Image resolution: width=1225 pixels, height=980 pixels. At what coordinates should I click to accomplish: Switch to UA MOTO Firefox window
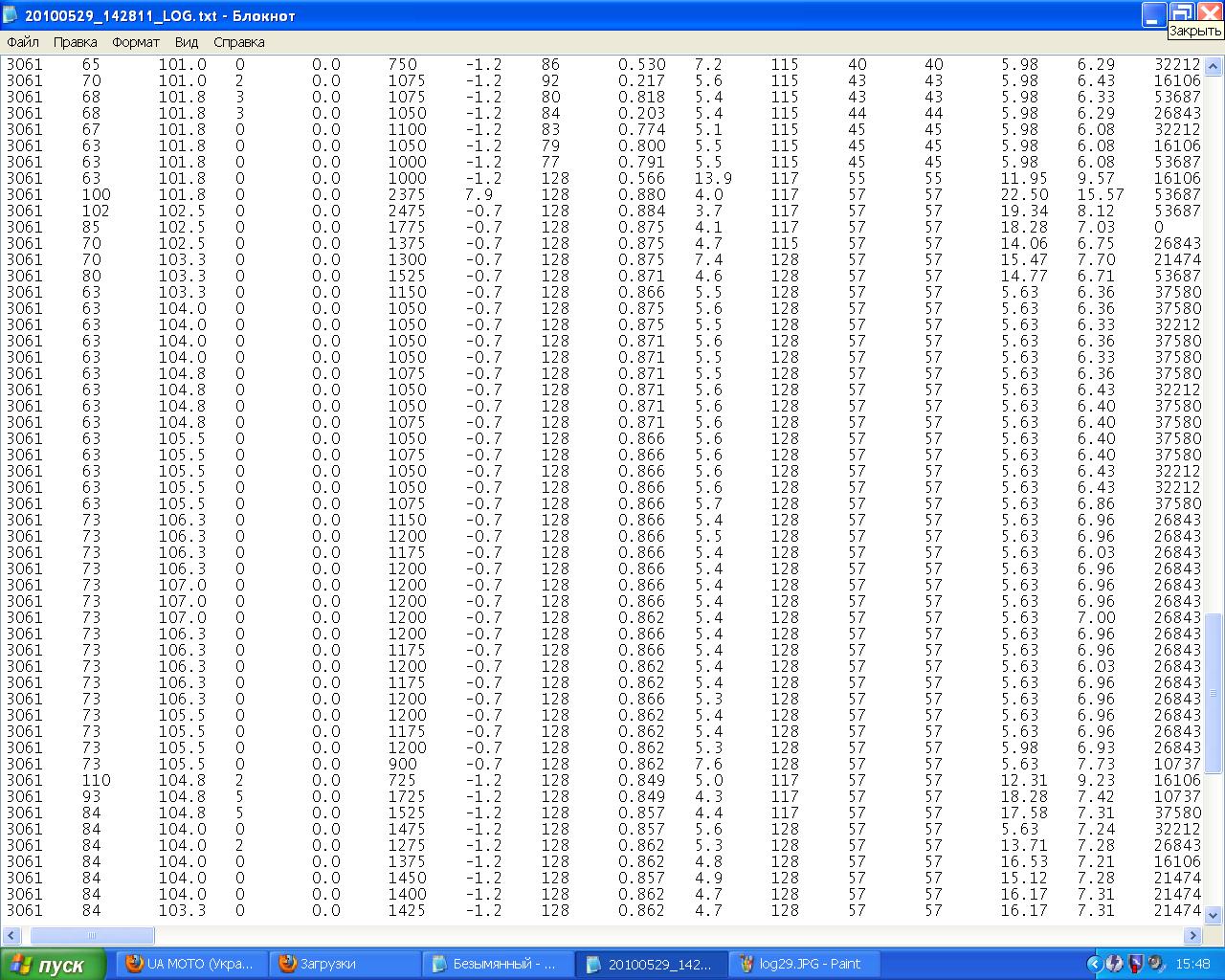tap(191, 964)
